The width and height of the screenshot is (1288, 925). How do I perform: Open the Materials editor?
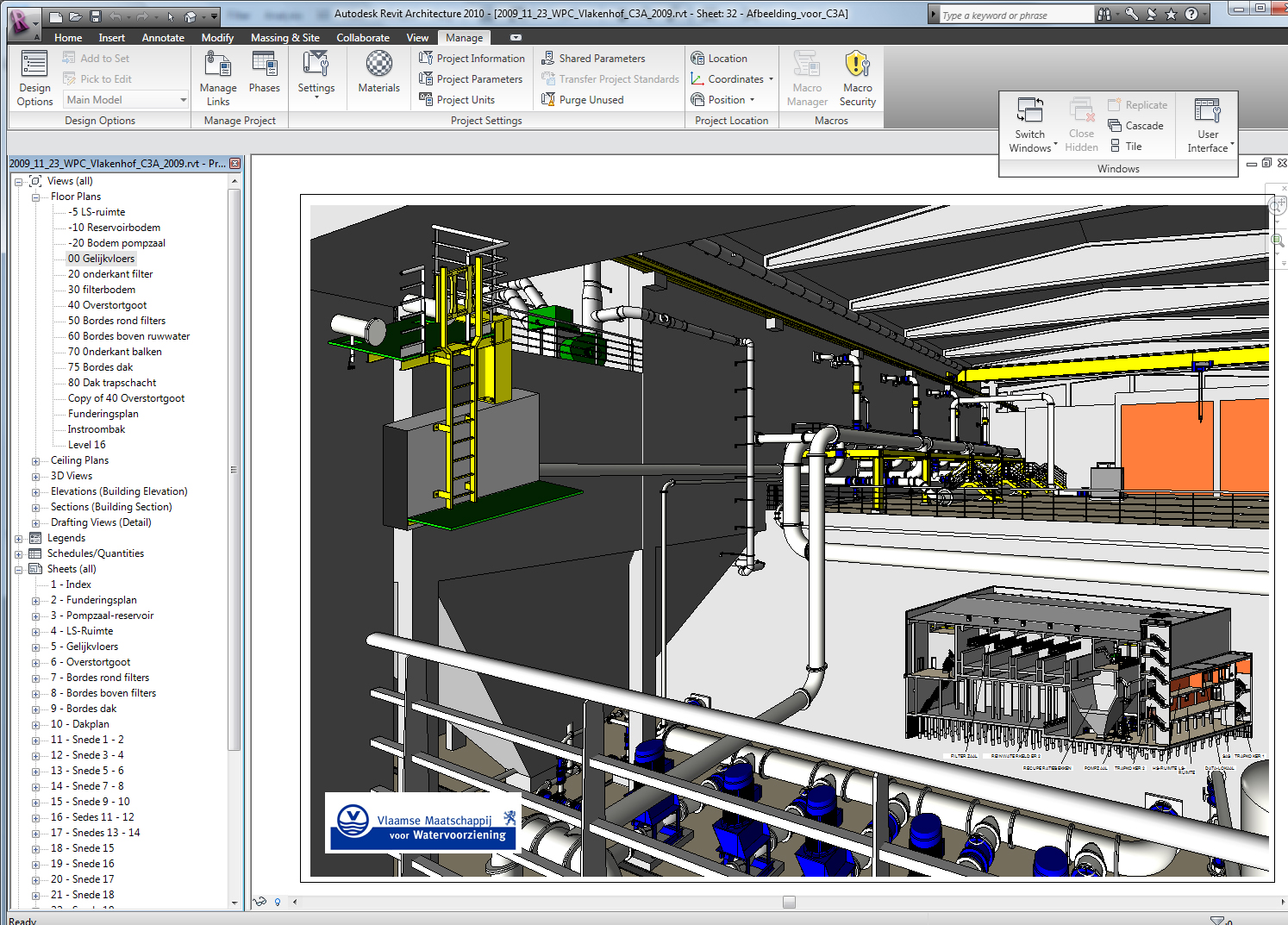point(379,72)
